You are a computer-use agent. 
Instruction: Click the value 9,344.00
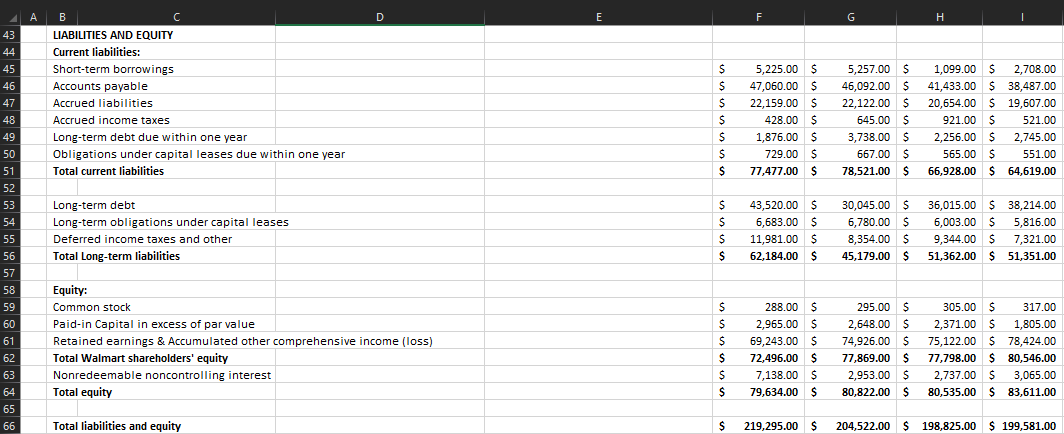(954, 239)
